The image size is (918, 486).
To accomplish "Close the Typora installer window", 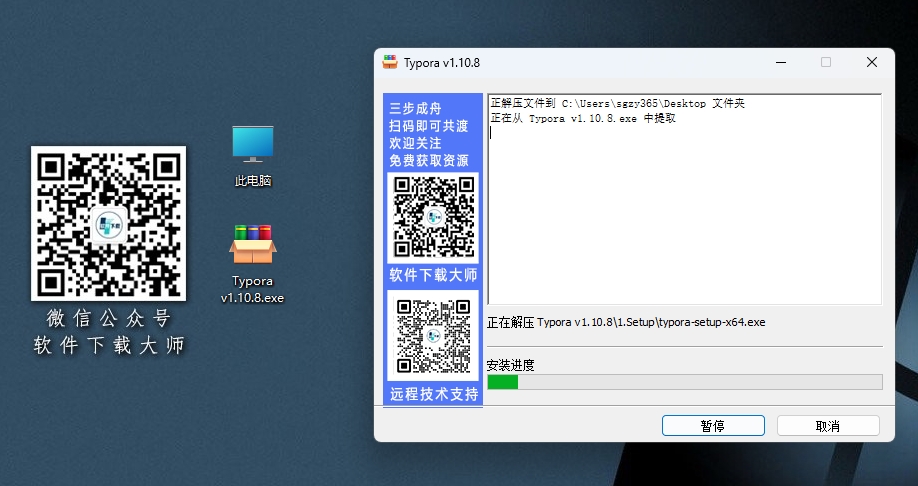I will tap(872, 62).
